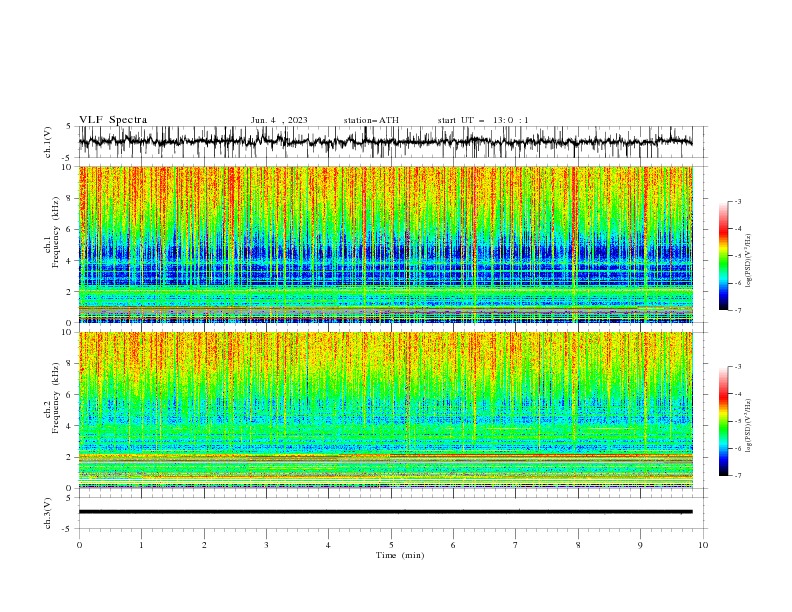This screenshot has width=792, height=612.
Task: Click the "8" kHz tick of ch.2 spectrogram
Action: pyautogui.click(x=70, y=364)
